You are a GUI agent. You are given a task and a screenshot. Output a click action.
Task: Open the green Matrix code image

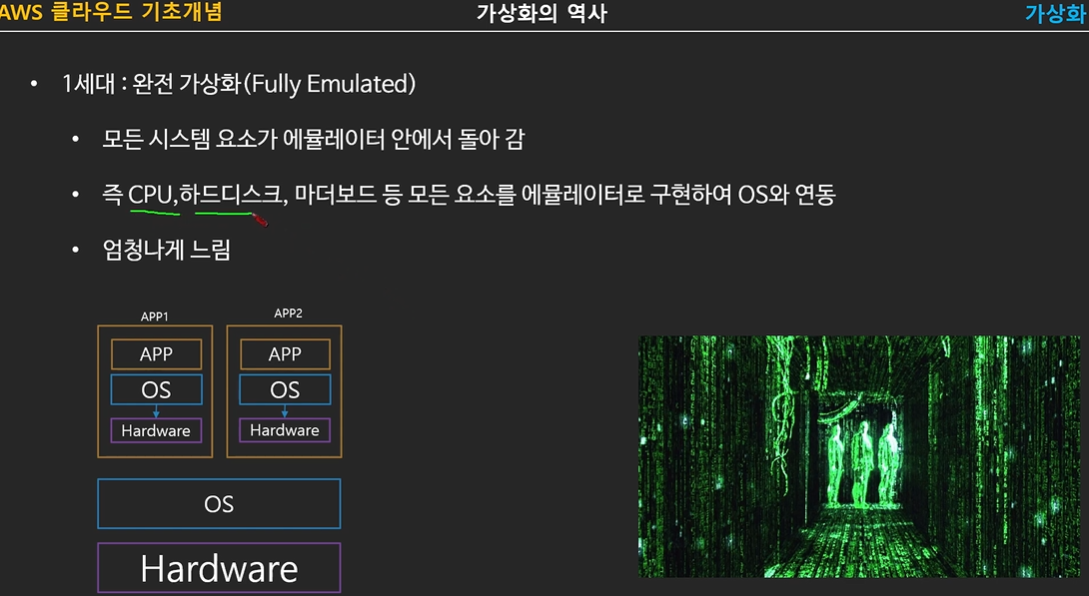pos(859,456)
